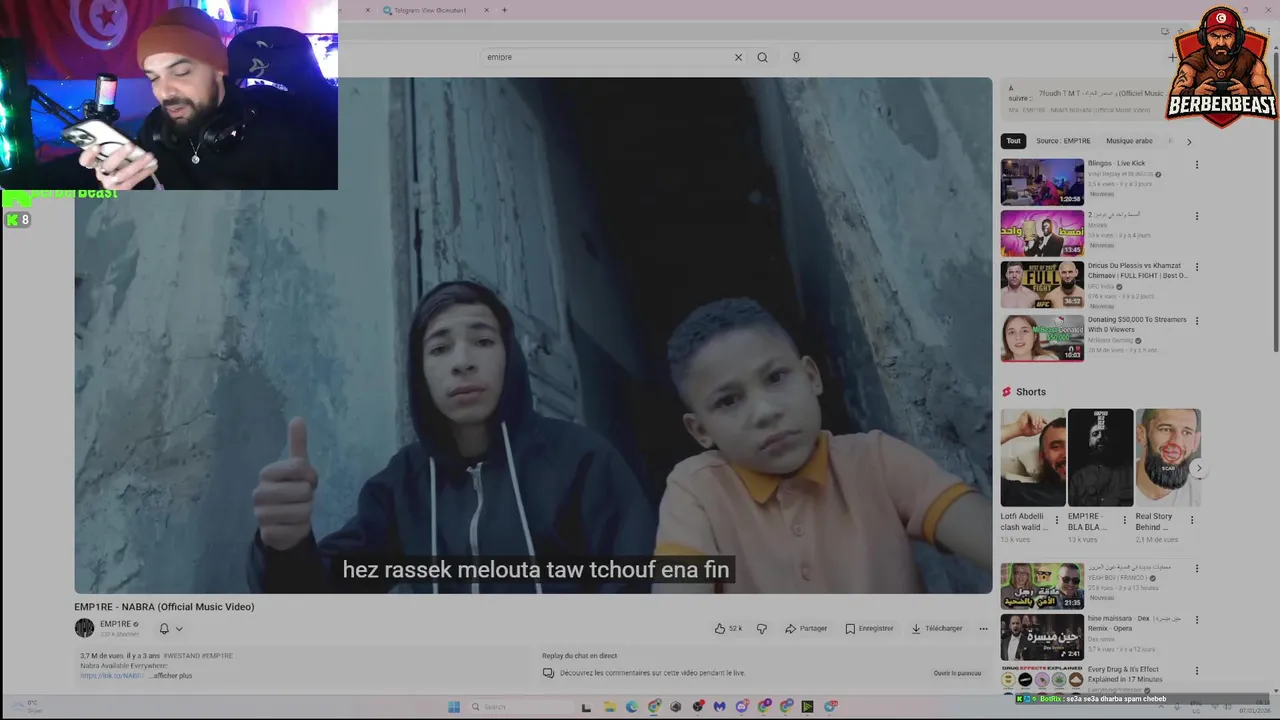Open options for hine maissara remix video
1280x720 pixels.
(x=1197, y=620)
